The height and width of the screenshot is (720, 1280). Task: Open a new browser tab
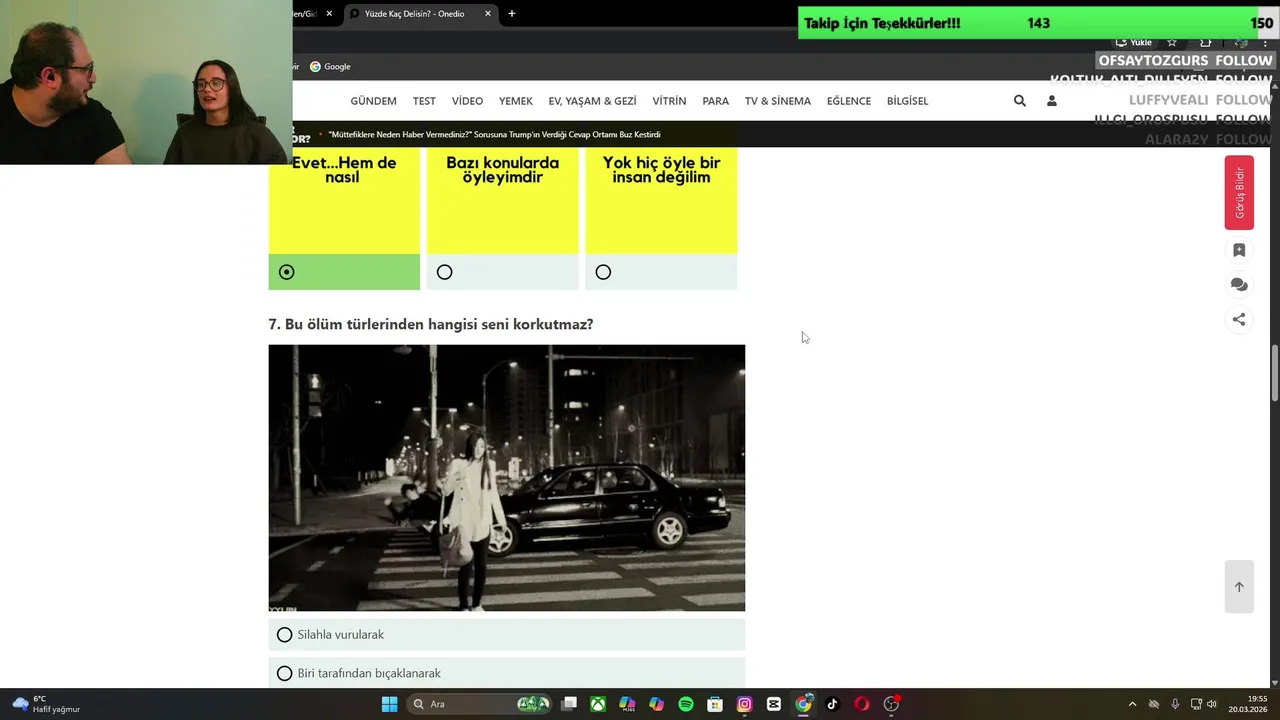click(512, 13)
